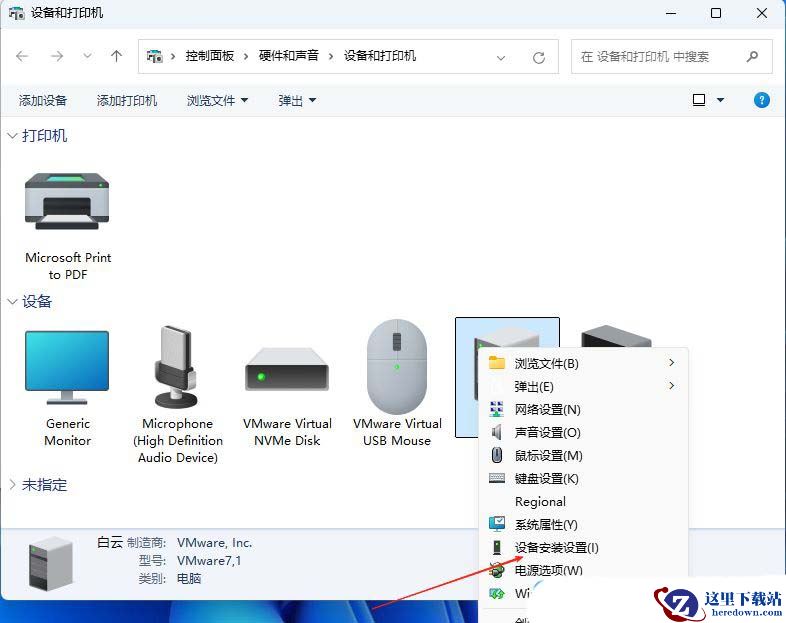Click the VMware7,1 model value

point(209,560)
